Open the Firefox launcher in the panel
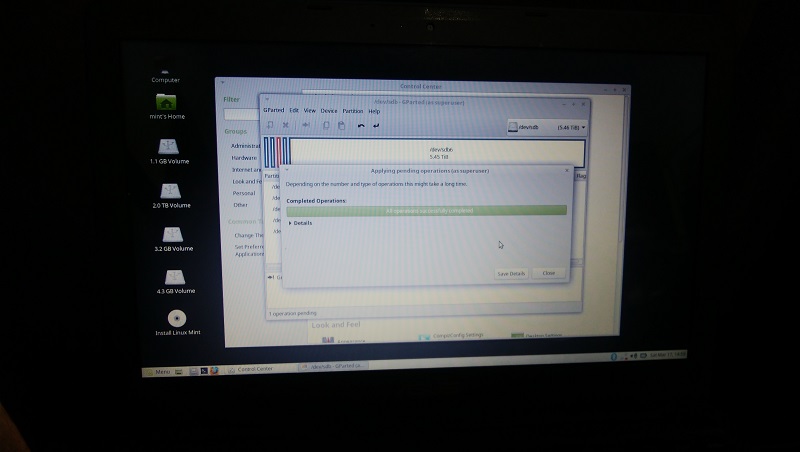The width and height of the screenshot is (800, 452). pos(214,371)
